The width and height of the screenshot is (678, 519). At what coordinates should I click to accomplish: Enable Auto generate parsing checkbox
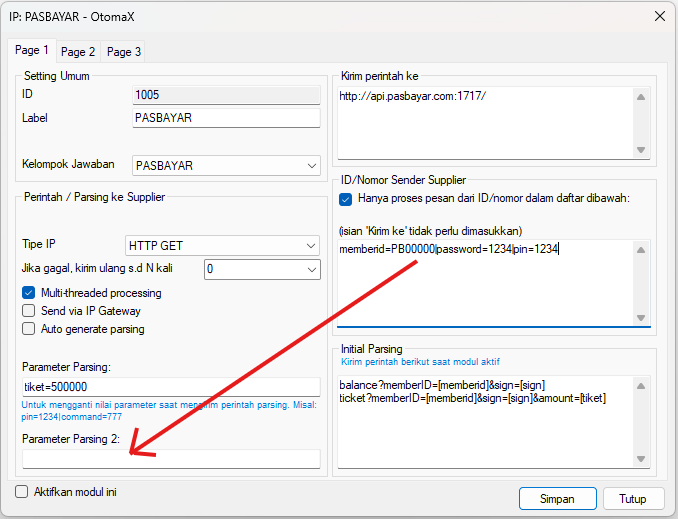tap(29, 329)
